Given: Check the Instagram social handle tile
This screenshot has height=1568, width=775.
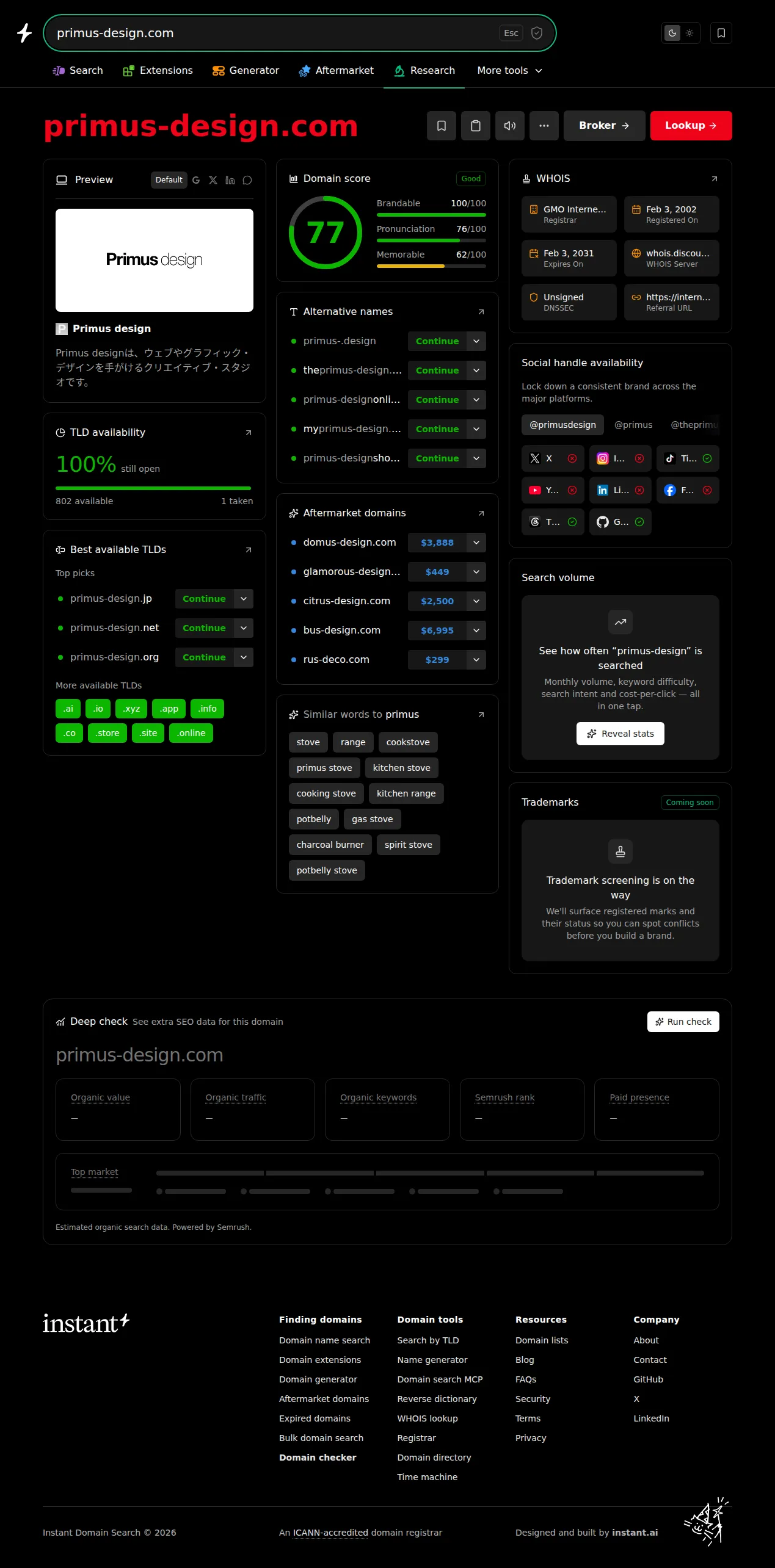Looking at the screenshot, I should 620,458.
